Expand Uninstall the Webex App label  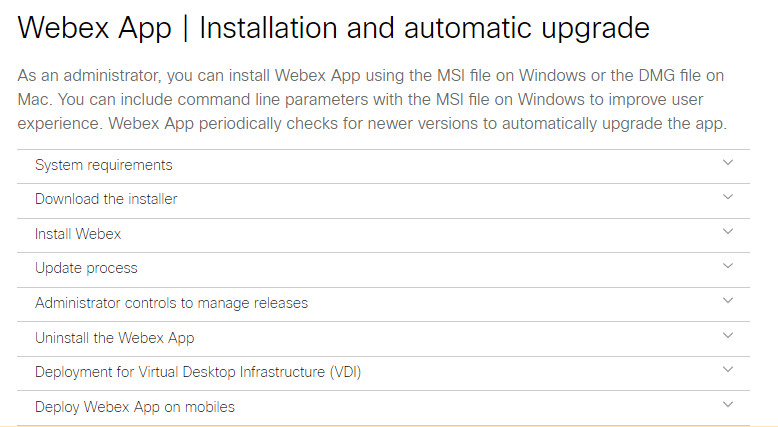pyautogui.click(x=114, y=338)
